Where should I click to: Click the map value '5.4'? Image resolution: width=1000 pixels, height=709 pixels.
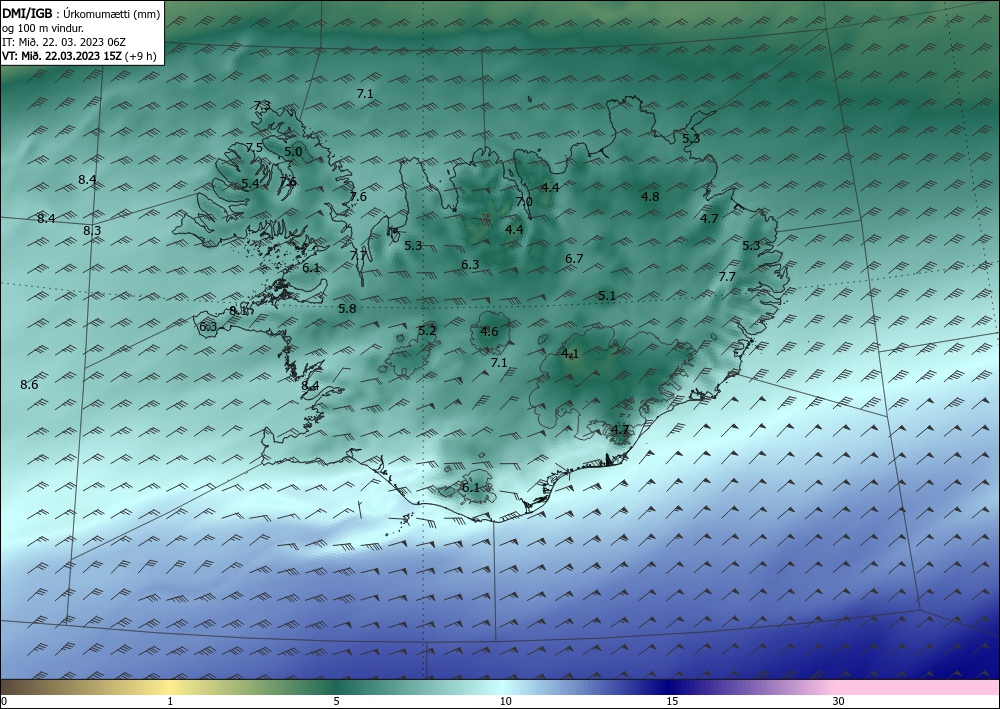(x=250, y=184)
